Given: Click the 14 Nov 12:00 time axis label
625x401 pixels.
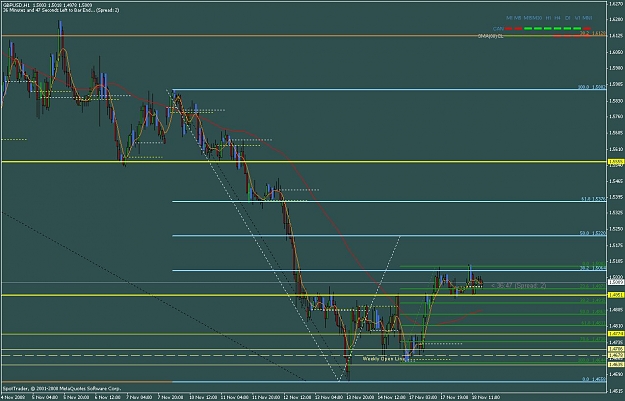Looking at the screenshot, I should pos(391,397).
